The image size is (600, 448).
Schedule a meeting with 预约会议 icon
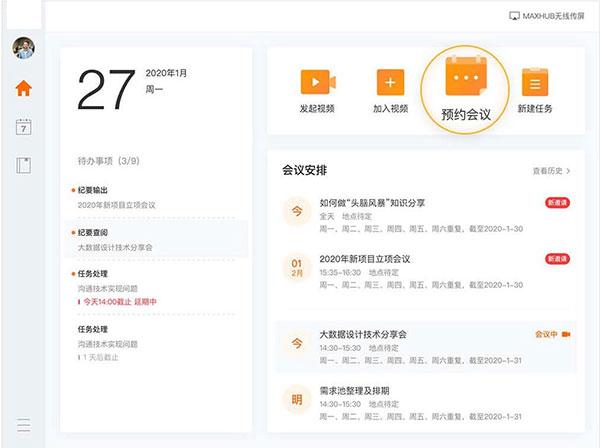click(466, 76)
